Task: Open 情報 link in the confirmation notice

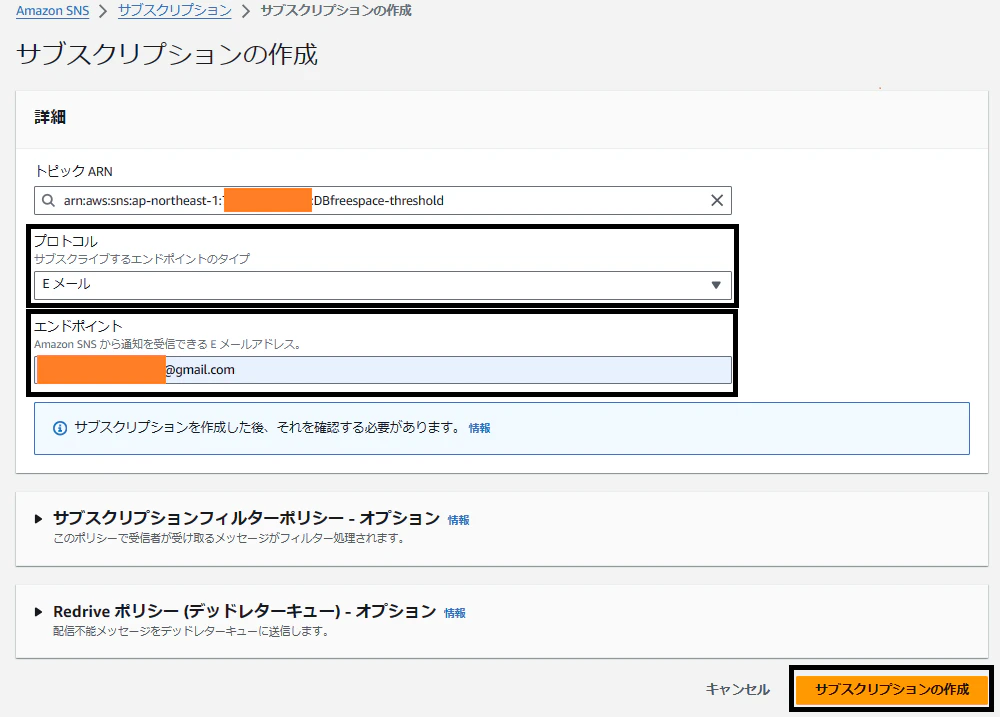Action: tap(479, 428)
